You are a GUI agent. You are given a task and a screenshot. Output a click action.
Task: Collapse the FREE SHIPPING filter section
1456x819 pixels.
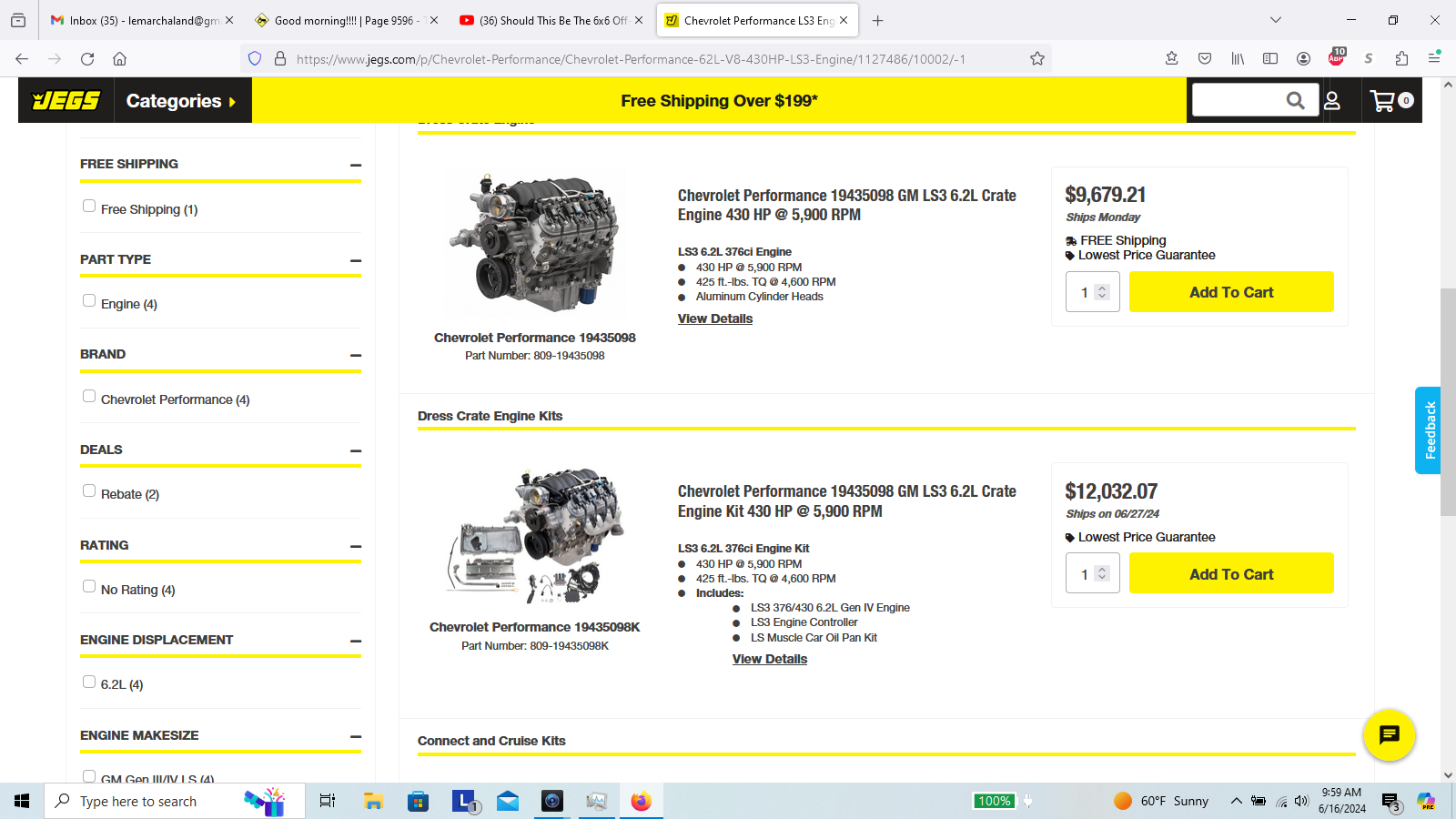pos(356,165)
